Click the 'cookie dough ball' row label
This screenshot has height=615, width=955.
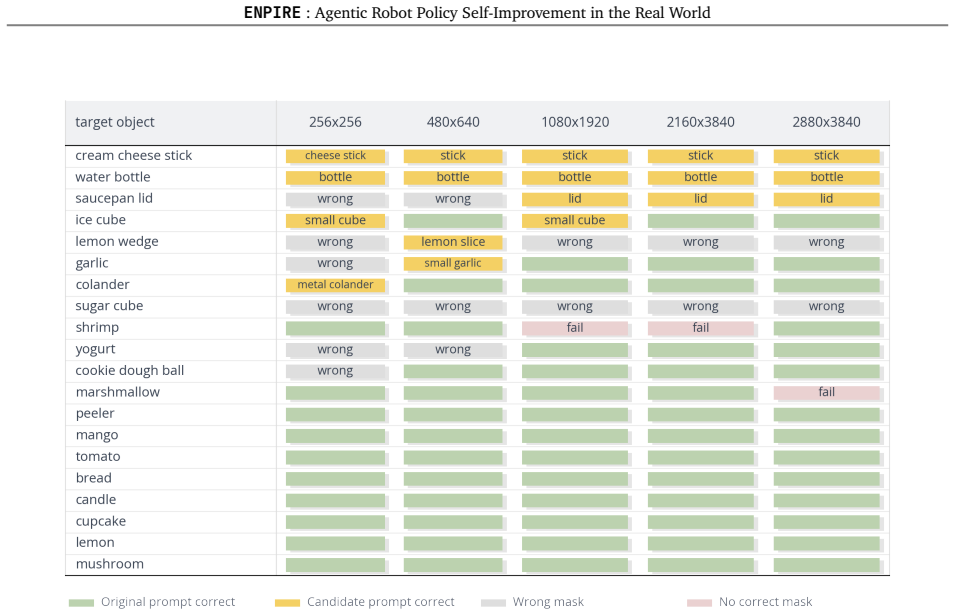point(130,371)
